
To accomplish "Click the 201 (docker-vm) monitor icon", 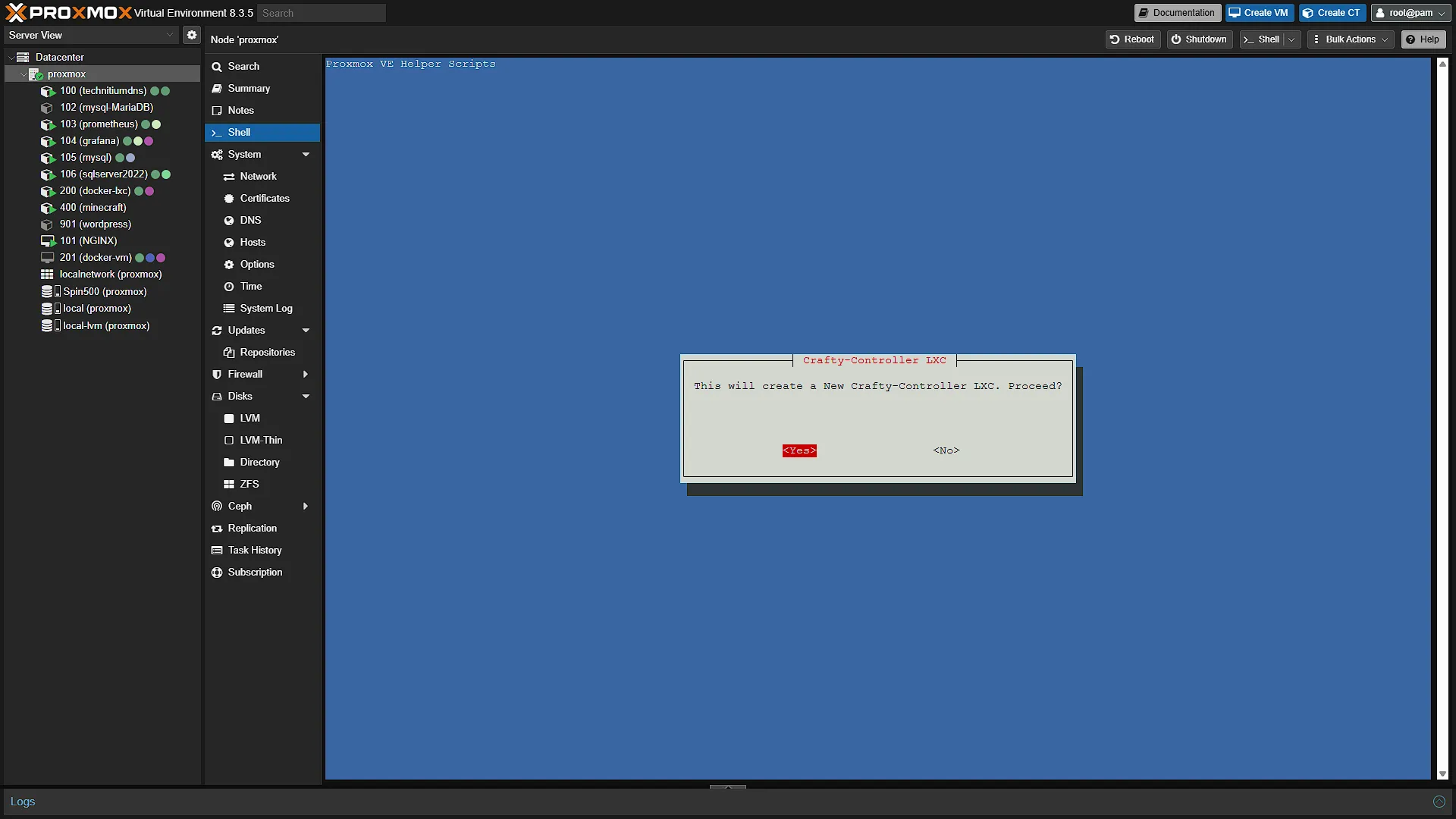I will click(x=48, y=258).
